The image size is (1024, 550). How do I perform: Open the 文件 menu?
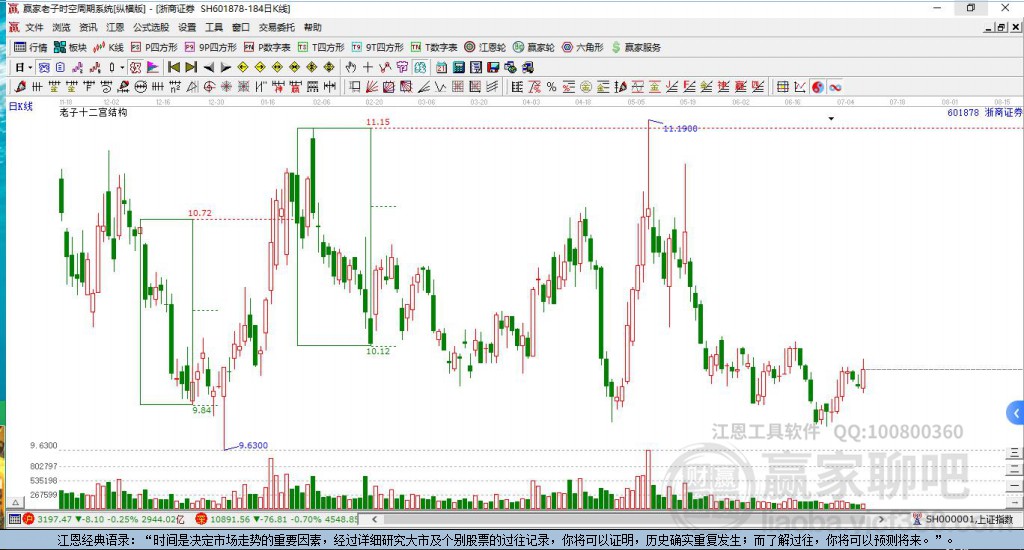click(x=34, y=27)
